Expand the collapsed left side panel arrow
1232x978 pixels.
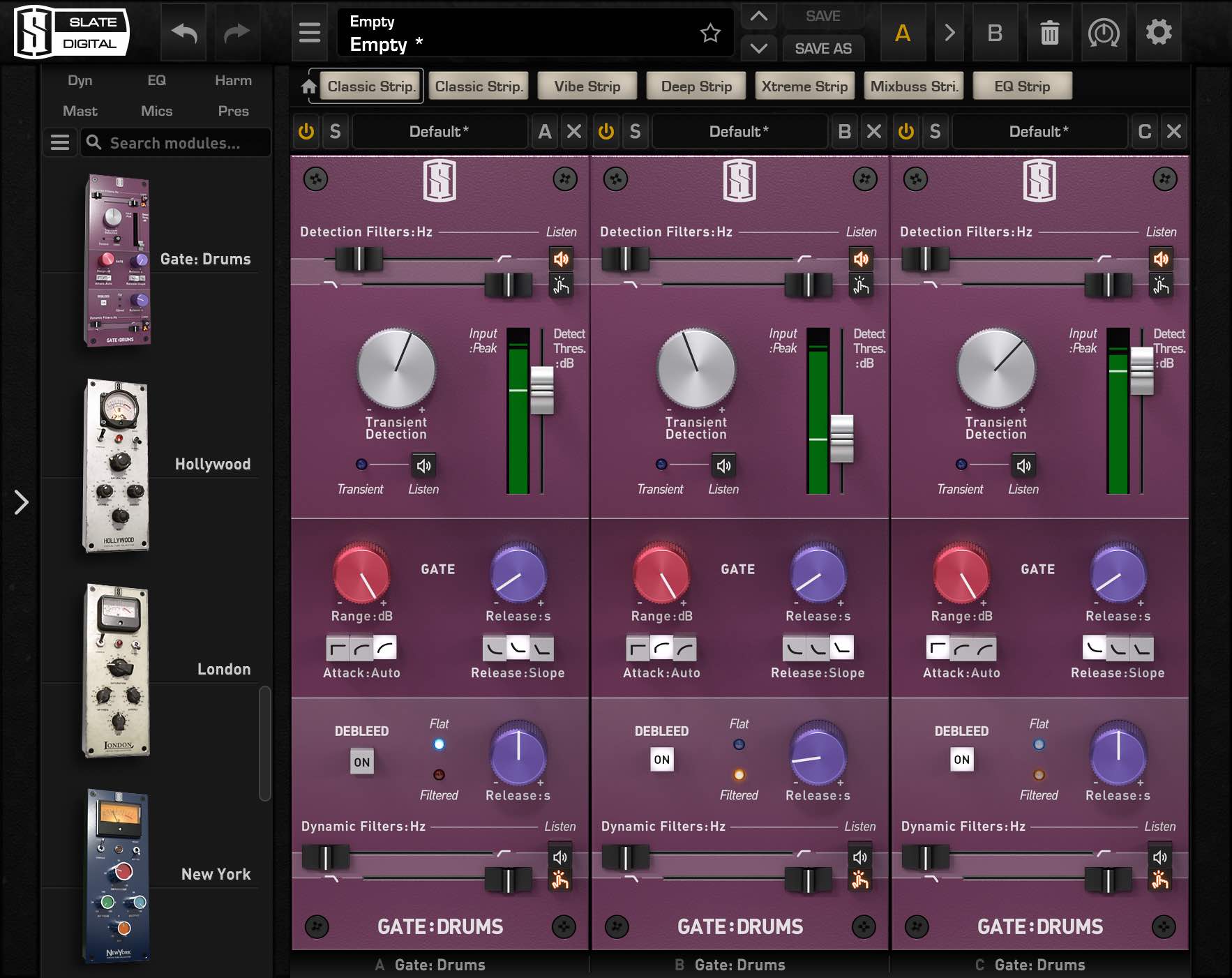pos(21,502)
